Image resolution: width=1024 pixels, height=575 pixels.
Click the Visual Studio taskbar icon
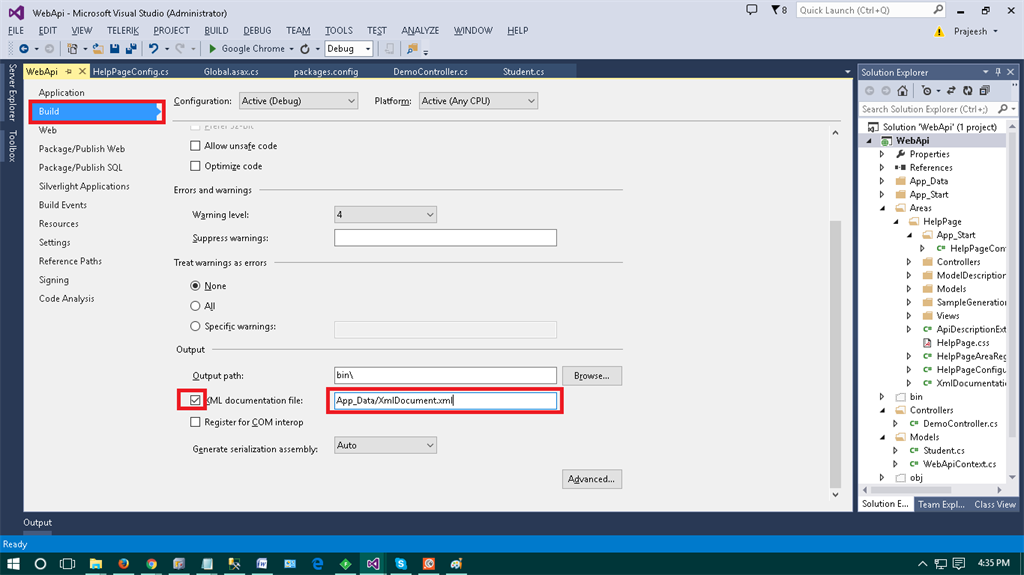click(373, 563)
